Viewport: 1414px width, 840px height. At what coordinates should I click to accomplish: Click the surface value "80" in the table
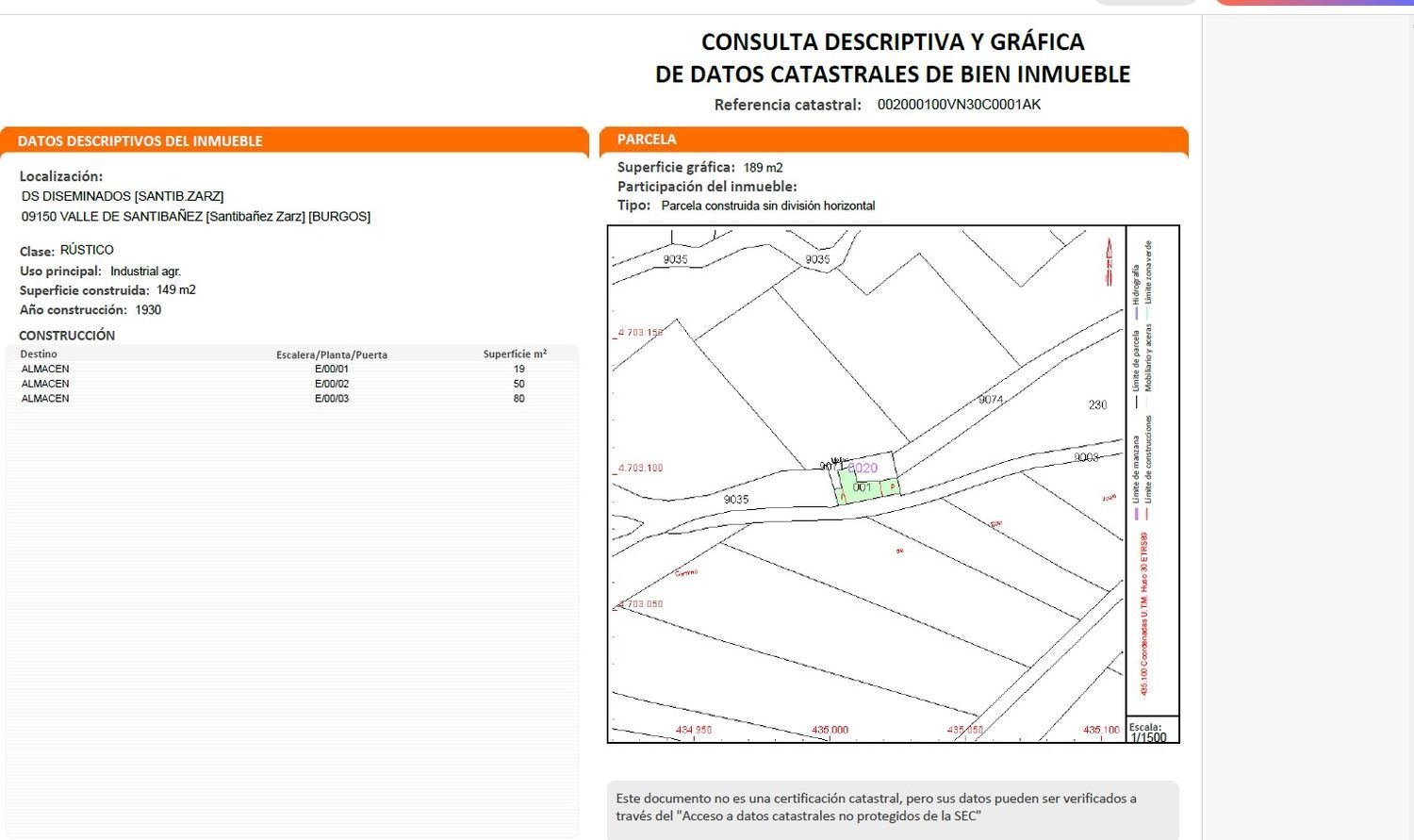pos(519,399)
